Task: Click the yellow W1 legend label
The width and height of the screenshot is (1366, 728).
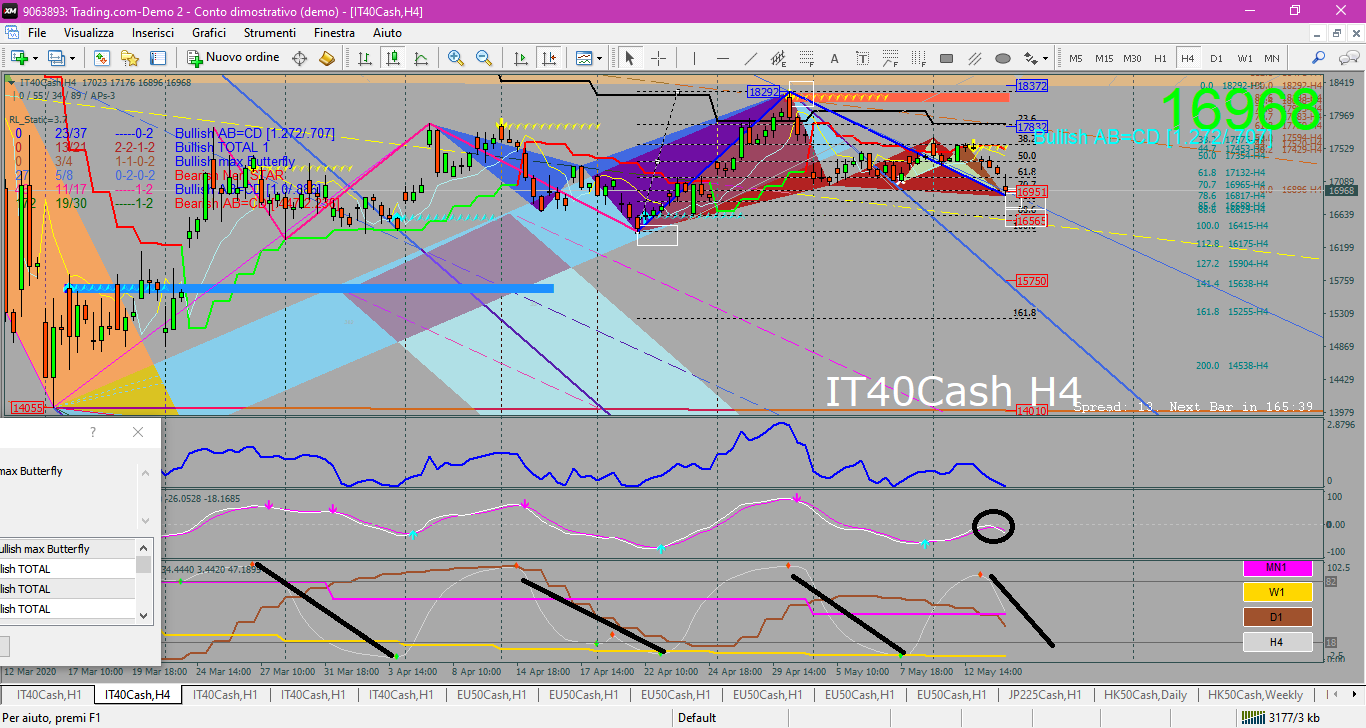Action: point(1277,592)
